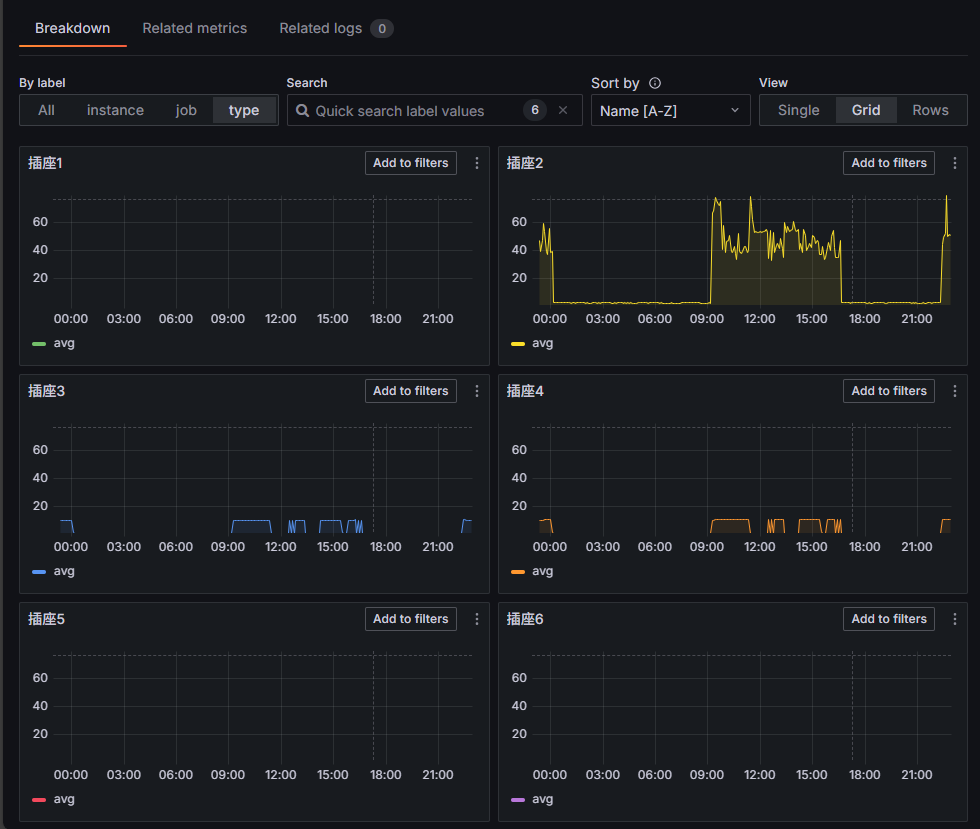Toggle the yellow avg legend in 插座2
Viewport: 980px width, 829px height.
(541, 343)
